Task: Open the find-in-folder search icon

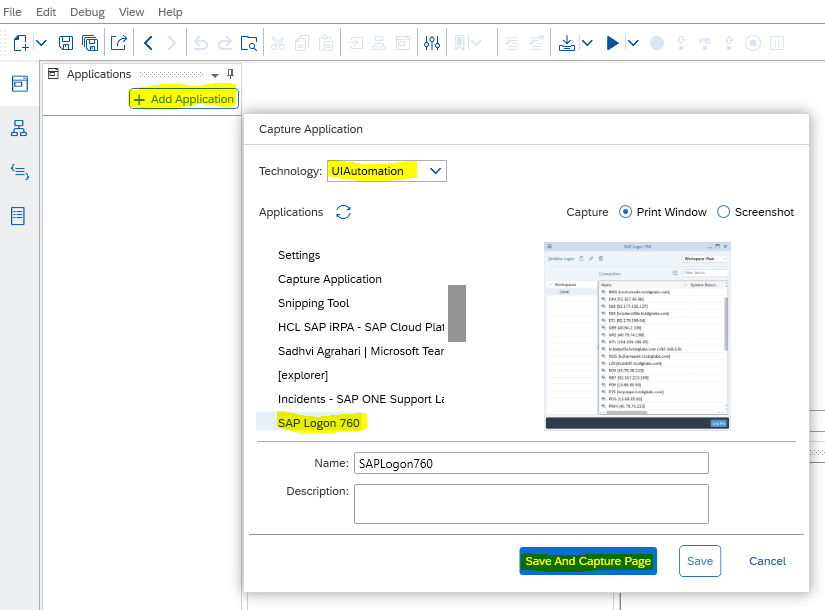Action: click(249, 43)
